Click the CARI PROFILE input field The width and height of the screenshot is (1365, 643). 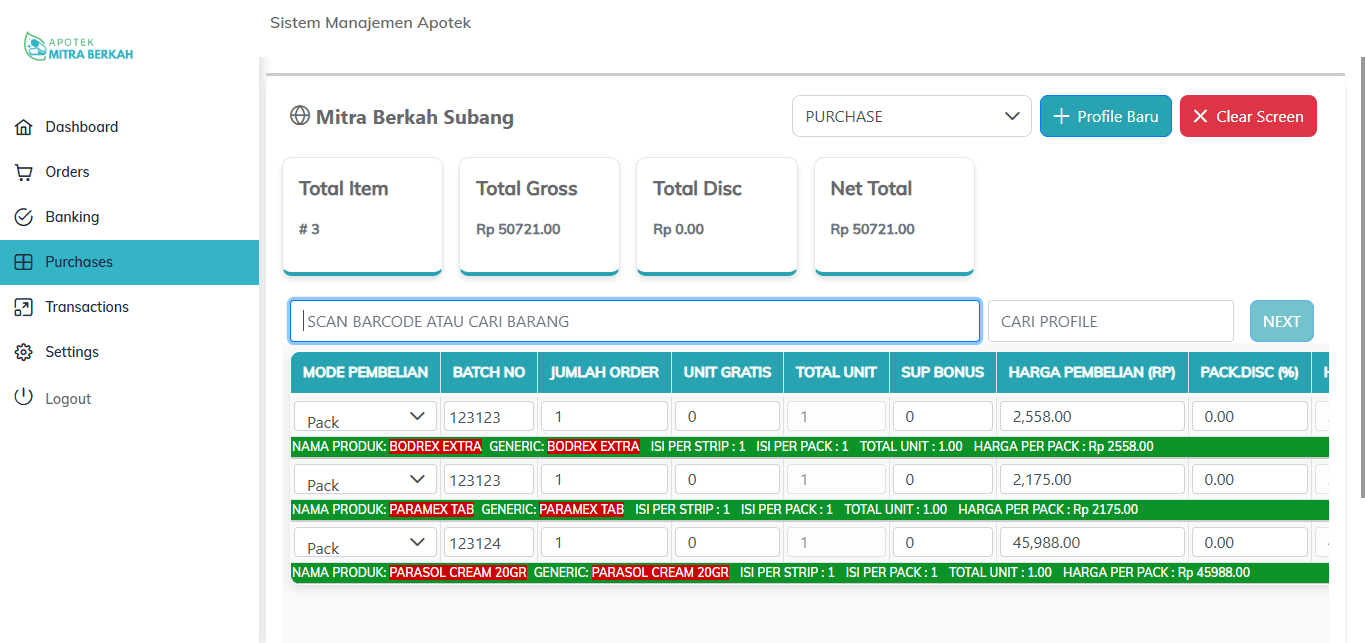1110,321
